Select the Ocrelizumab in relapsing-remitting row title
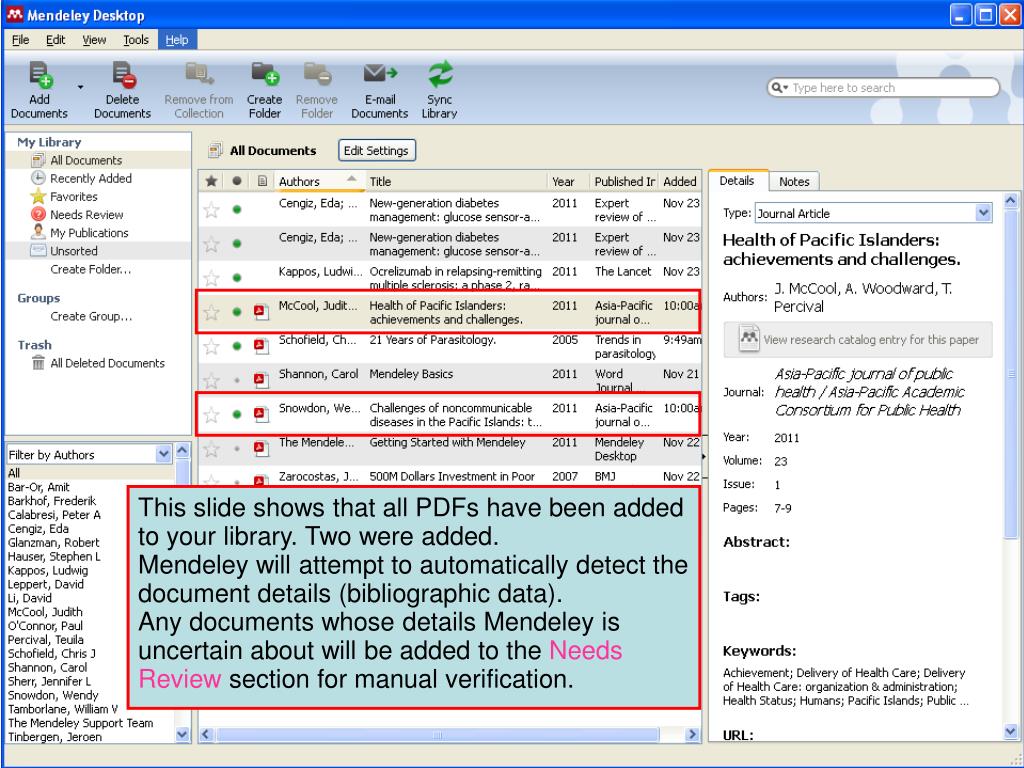1024x768 pixels. tap(455, 278)
